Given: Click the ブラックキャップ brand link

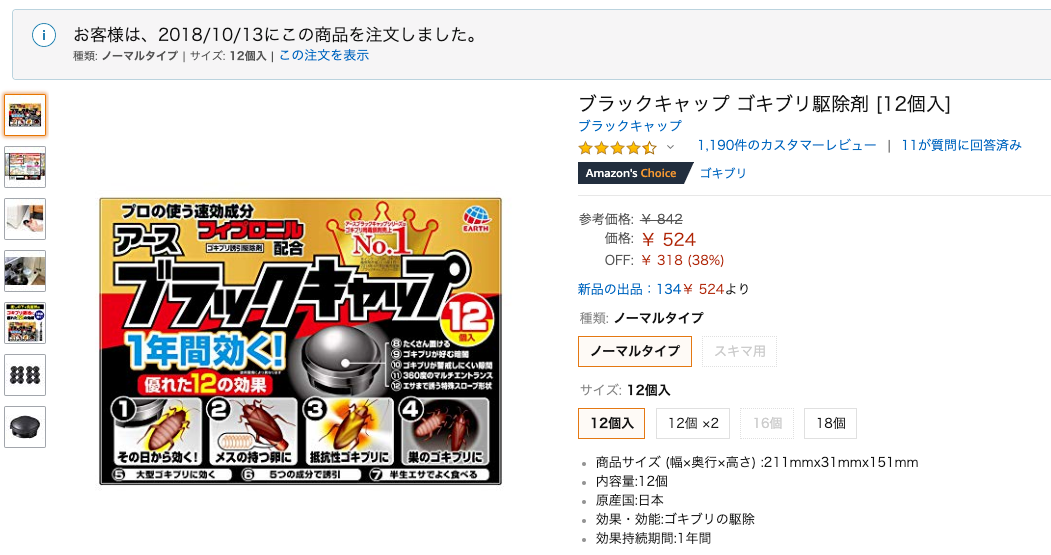Looking at the screenshot, I should point(630,126).
